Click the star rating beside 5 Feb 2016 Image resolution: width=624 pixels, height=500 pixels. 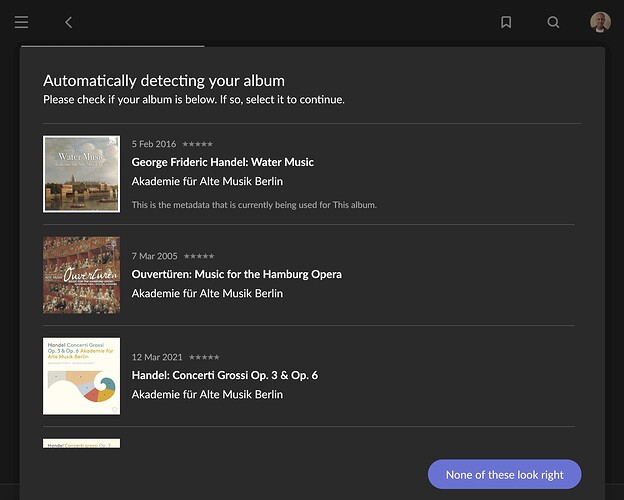pyautogui.click(x=197, y=144)
